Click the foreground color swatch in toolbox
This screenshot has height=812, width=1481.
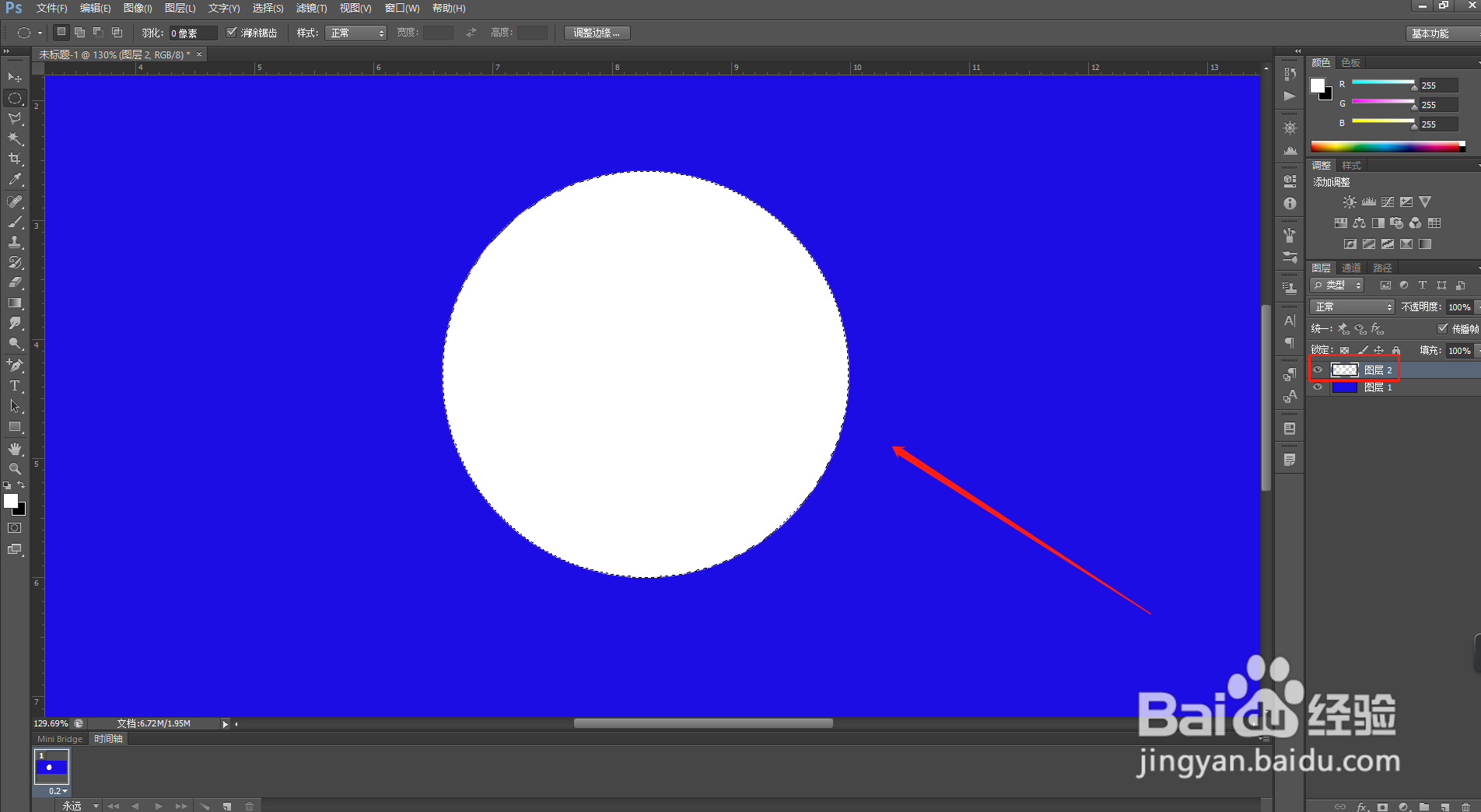(11, 502)
